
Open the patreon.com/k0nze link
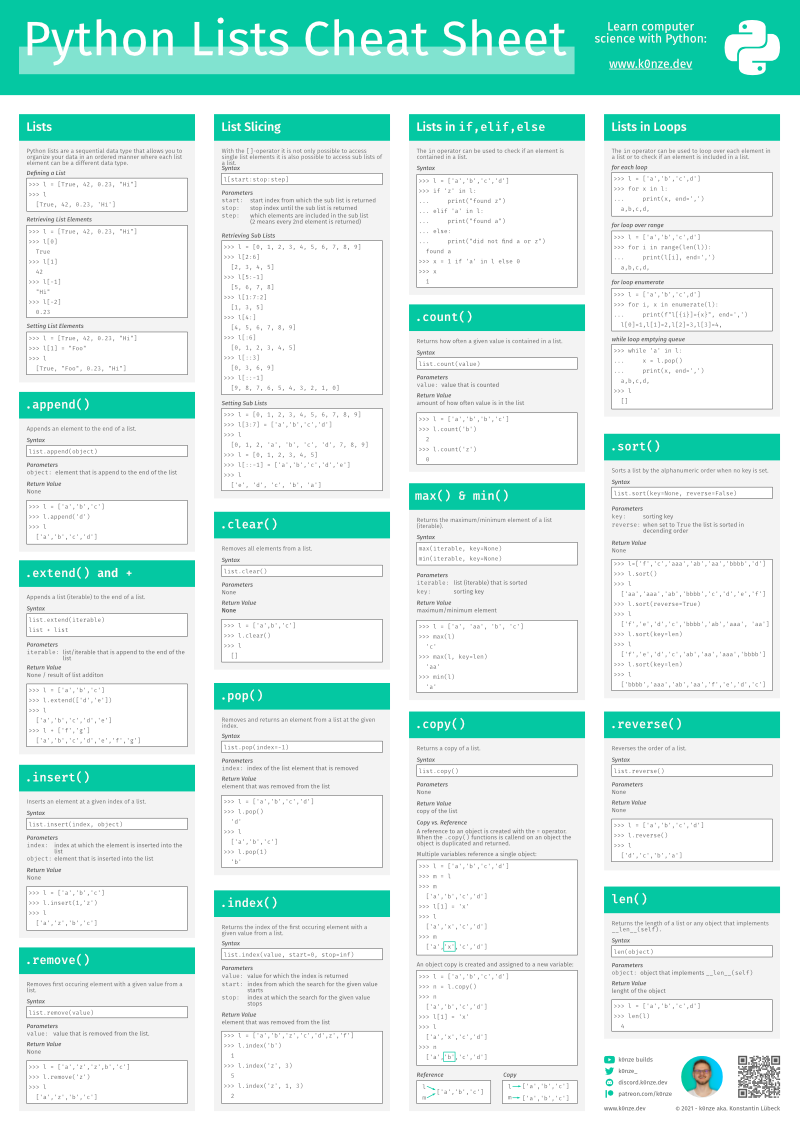tap(645, 1092)
